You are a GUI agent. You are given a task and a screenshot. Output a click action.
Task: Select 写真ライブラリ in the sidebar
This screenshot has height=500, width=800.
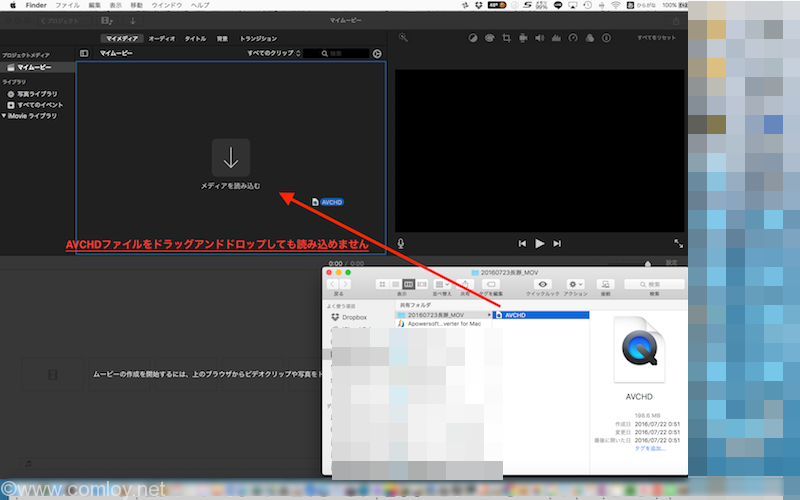(38, 94)
